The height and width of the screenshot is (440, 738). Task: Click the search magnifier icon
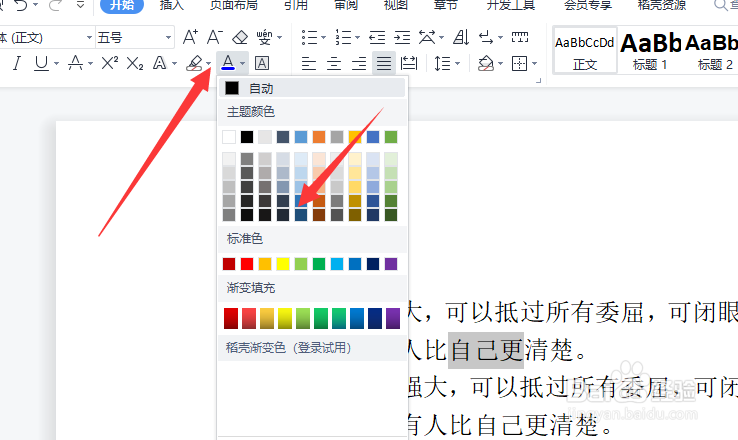[x=721, y=5]
